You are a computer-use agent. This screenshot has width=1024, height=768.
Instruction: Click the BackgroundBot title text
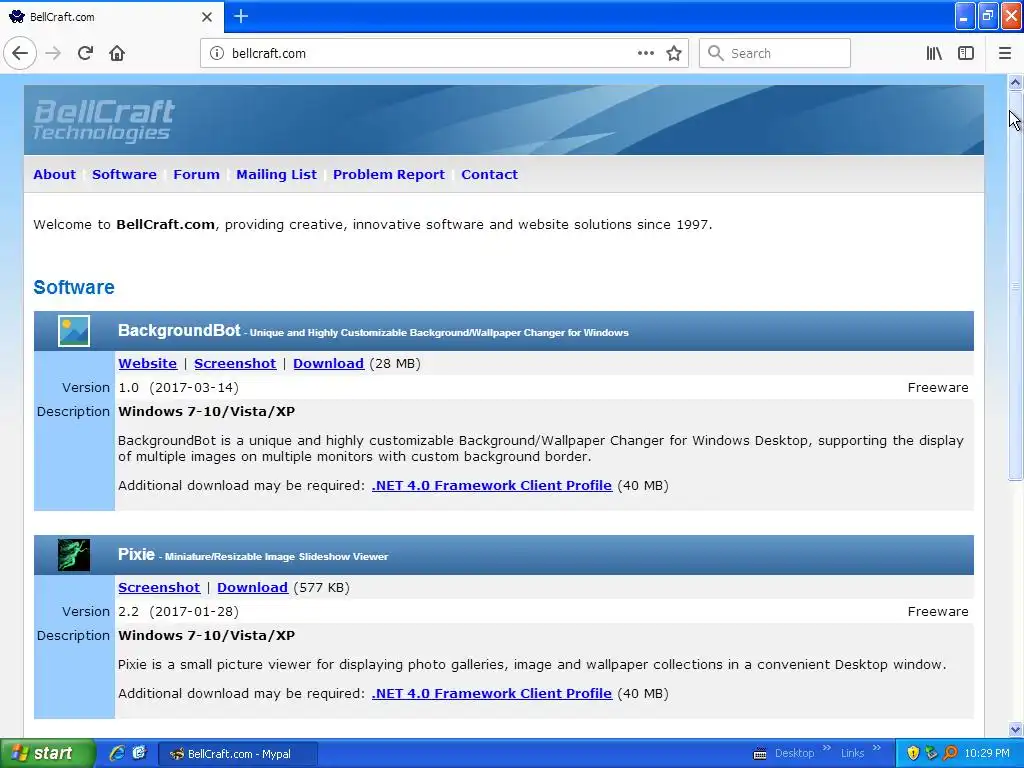point(179,330)
